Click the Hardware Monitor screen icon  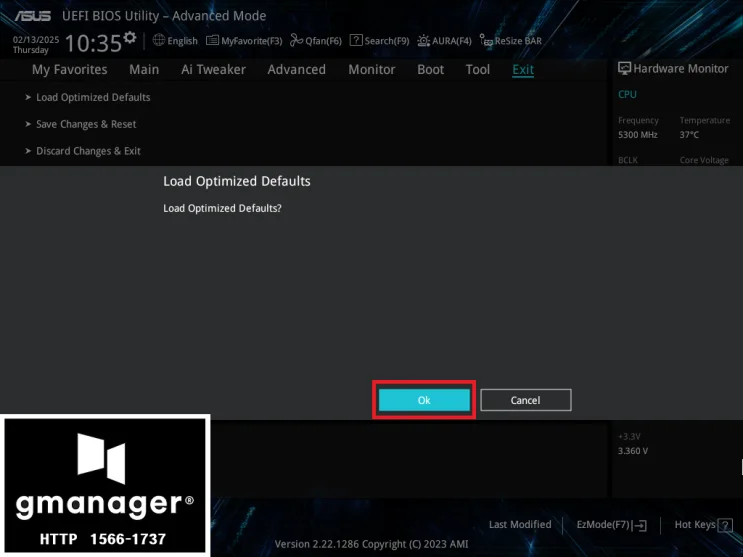625,69
